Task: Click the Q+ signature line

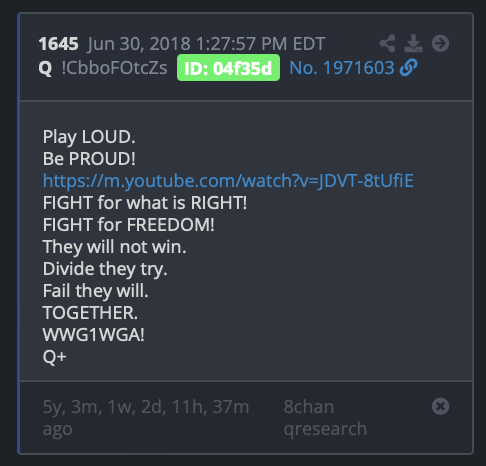Action: click(55, 357)
